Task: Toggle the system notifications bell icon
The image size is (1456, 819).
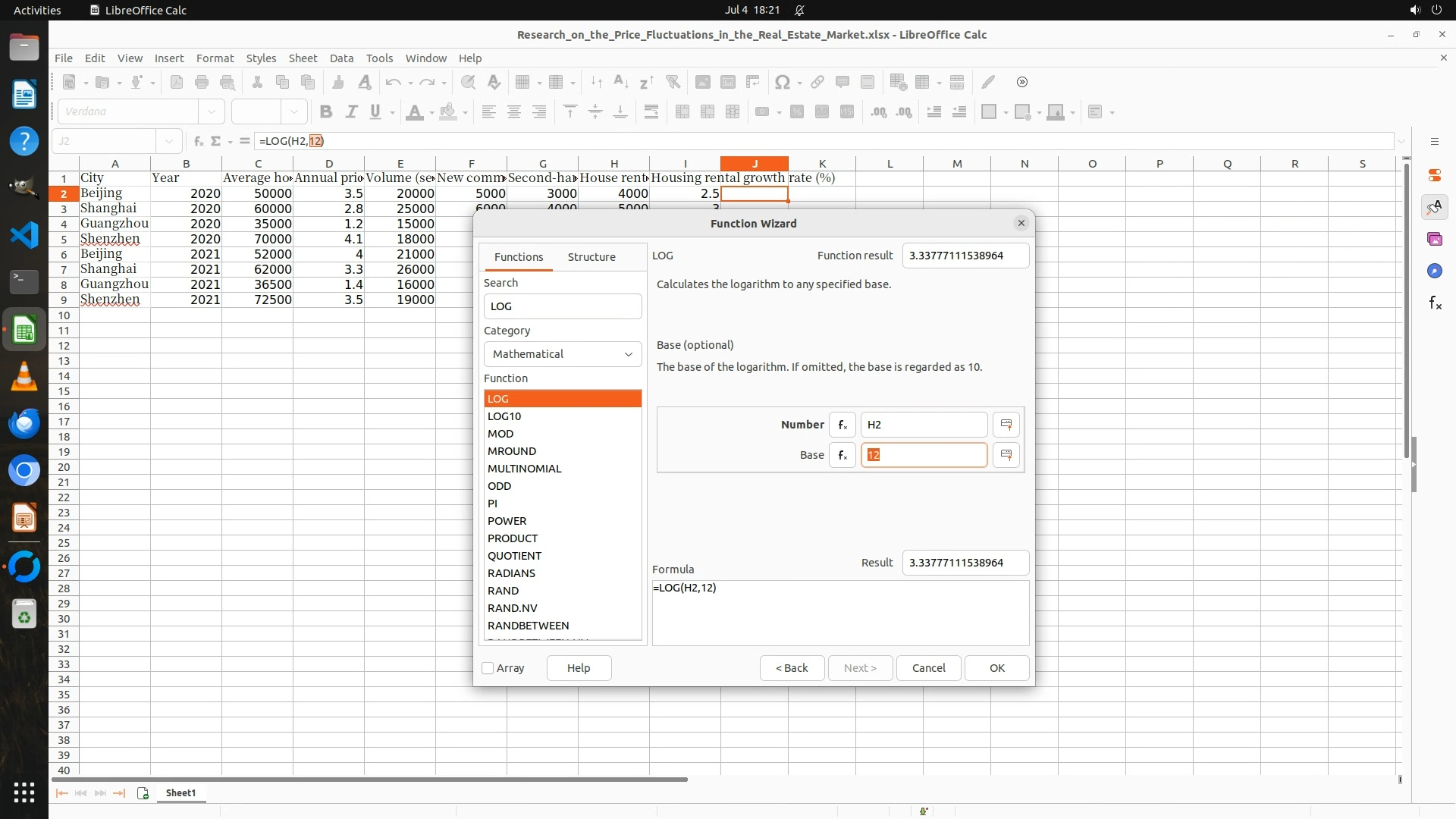Action: 799,10
